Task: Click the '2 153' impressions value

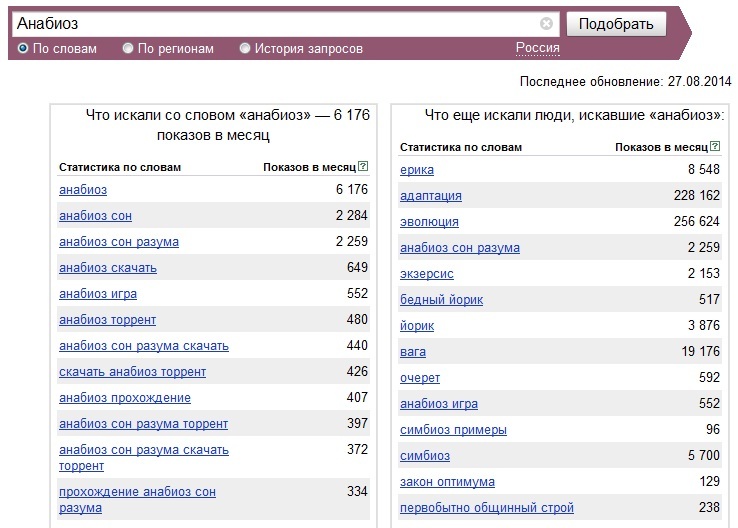Action: [704, 273]
